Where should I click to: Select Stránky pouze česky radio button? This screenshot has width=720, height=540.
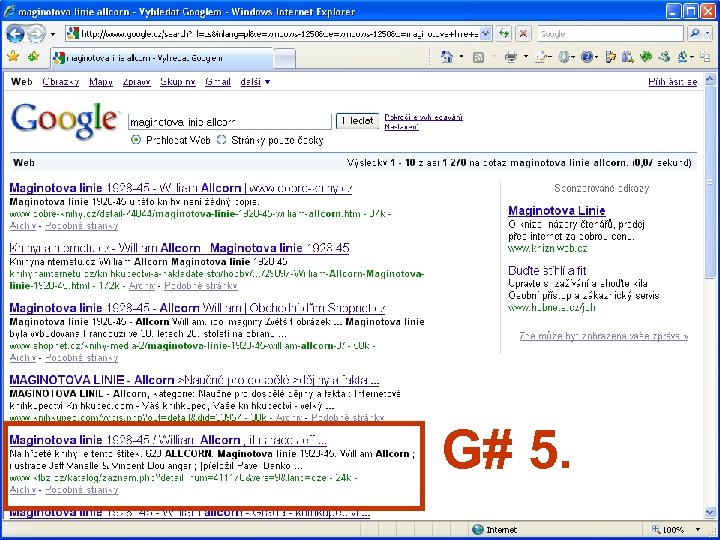pos(221,140)
